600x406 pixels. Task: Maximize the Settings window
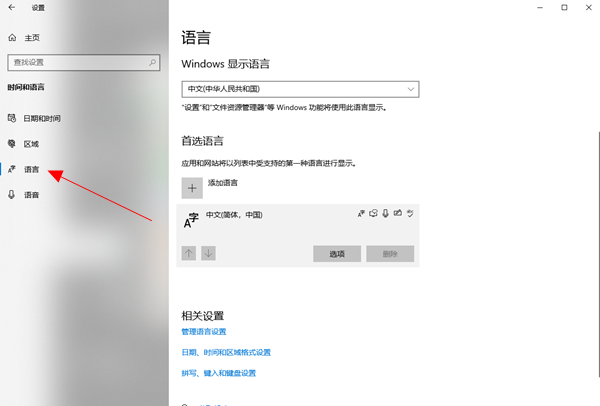point(564,7)
